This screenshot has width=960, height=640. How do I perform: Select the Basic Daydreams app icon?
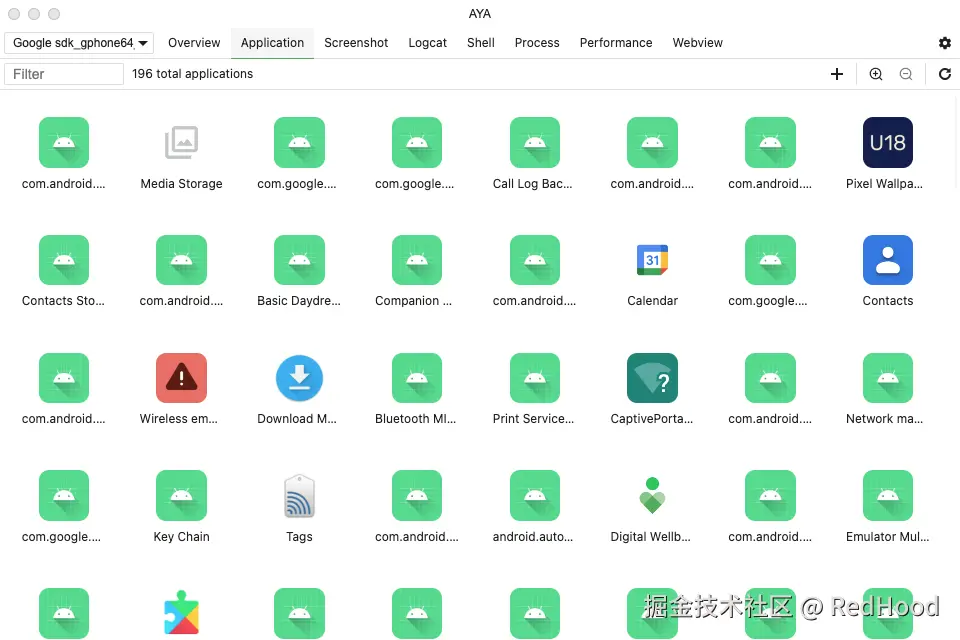click(x=299, y=260)
